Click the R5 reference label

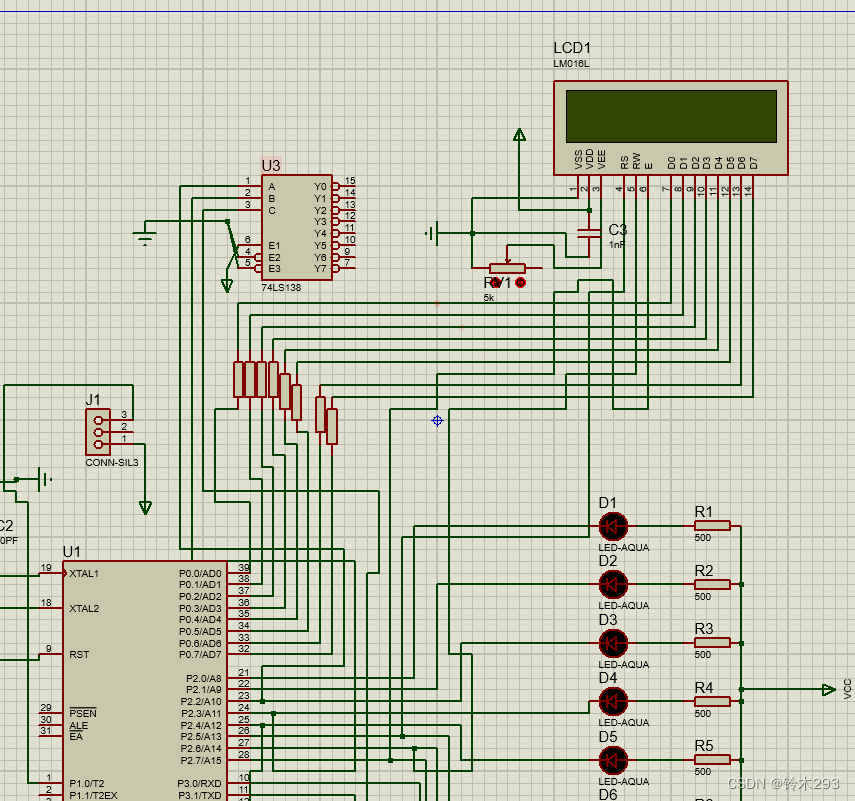[703, 745]
